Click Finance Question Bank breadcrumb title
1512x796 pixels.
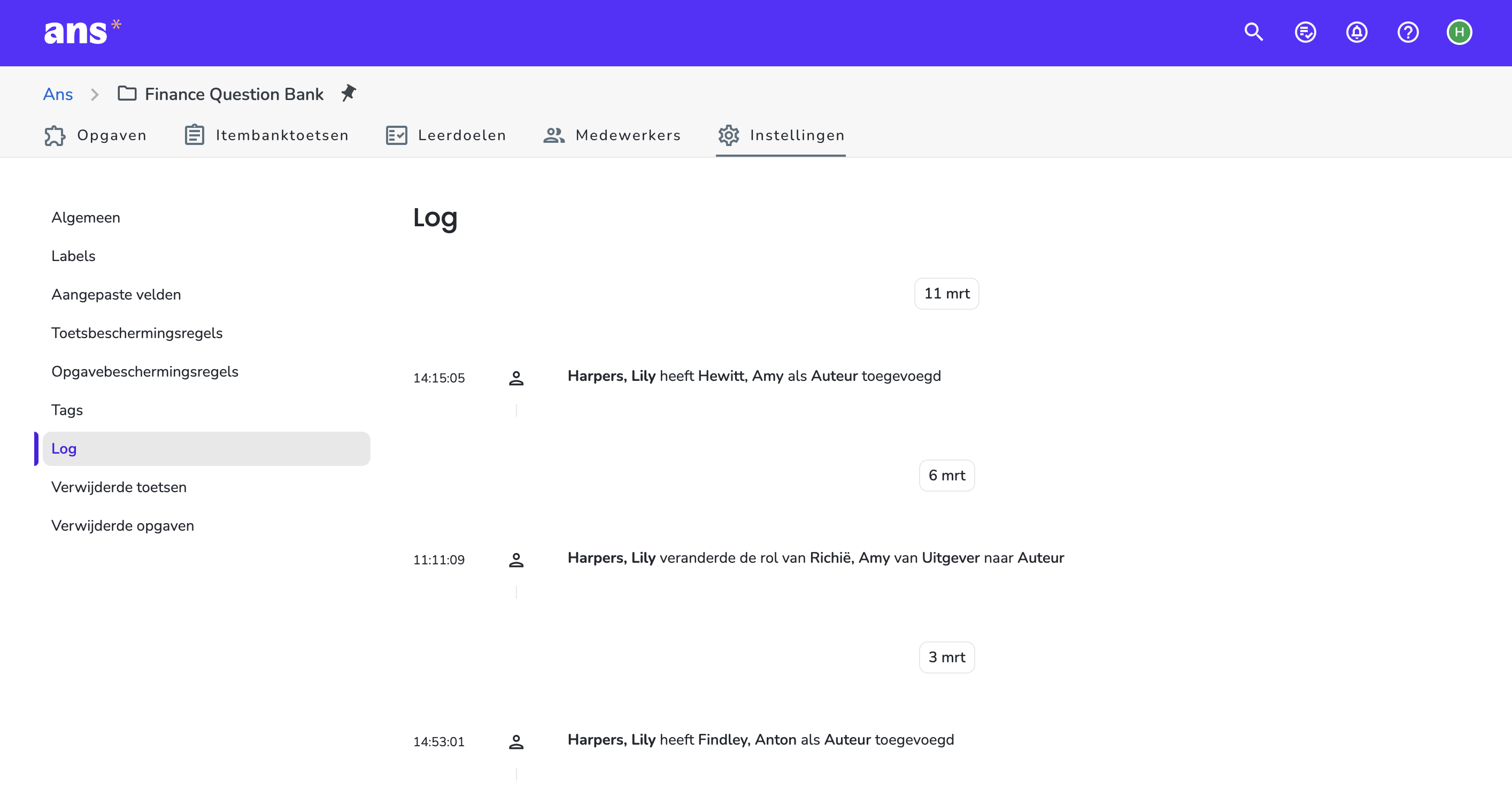[234, 94]
